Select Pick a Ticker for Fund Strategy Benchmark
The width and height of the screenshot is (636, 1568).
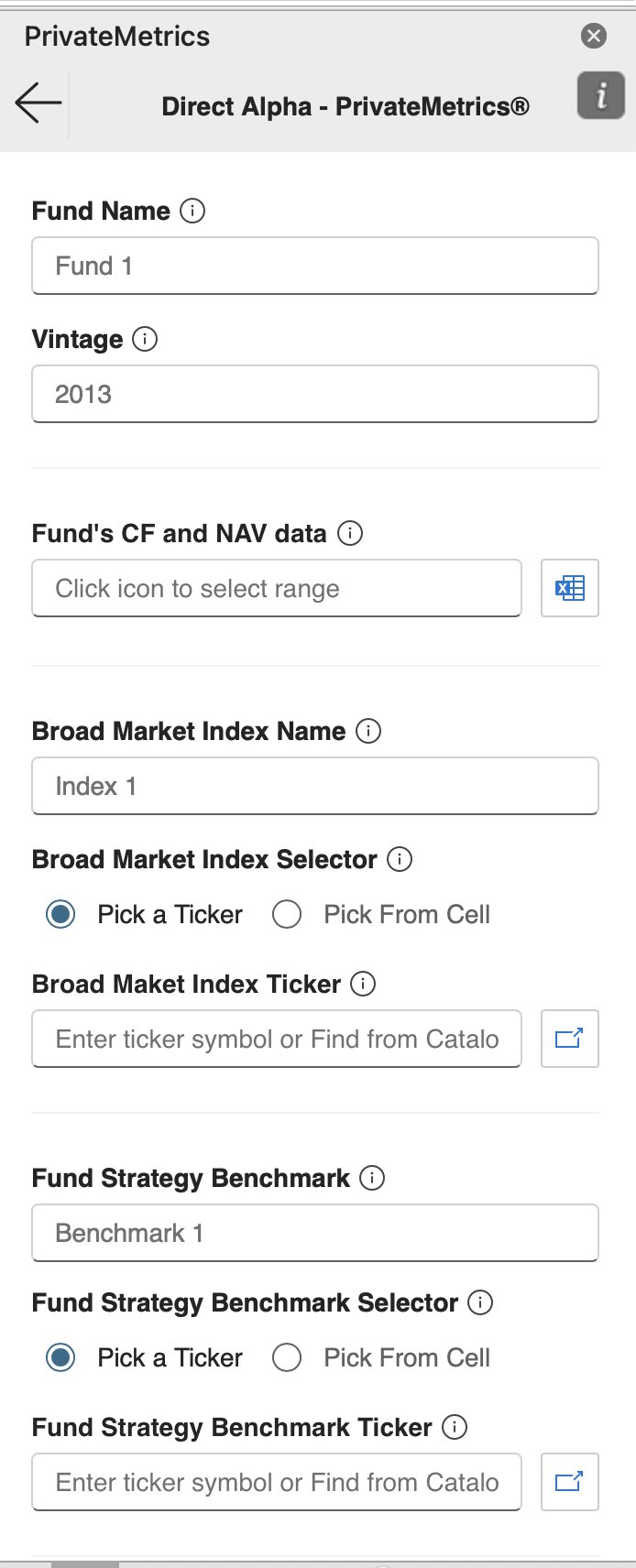click(60, 1357)
